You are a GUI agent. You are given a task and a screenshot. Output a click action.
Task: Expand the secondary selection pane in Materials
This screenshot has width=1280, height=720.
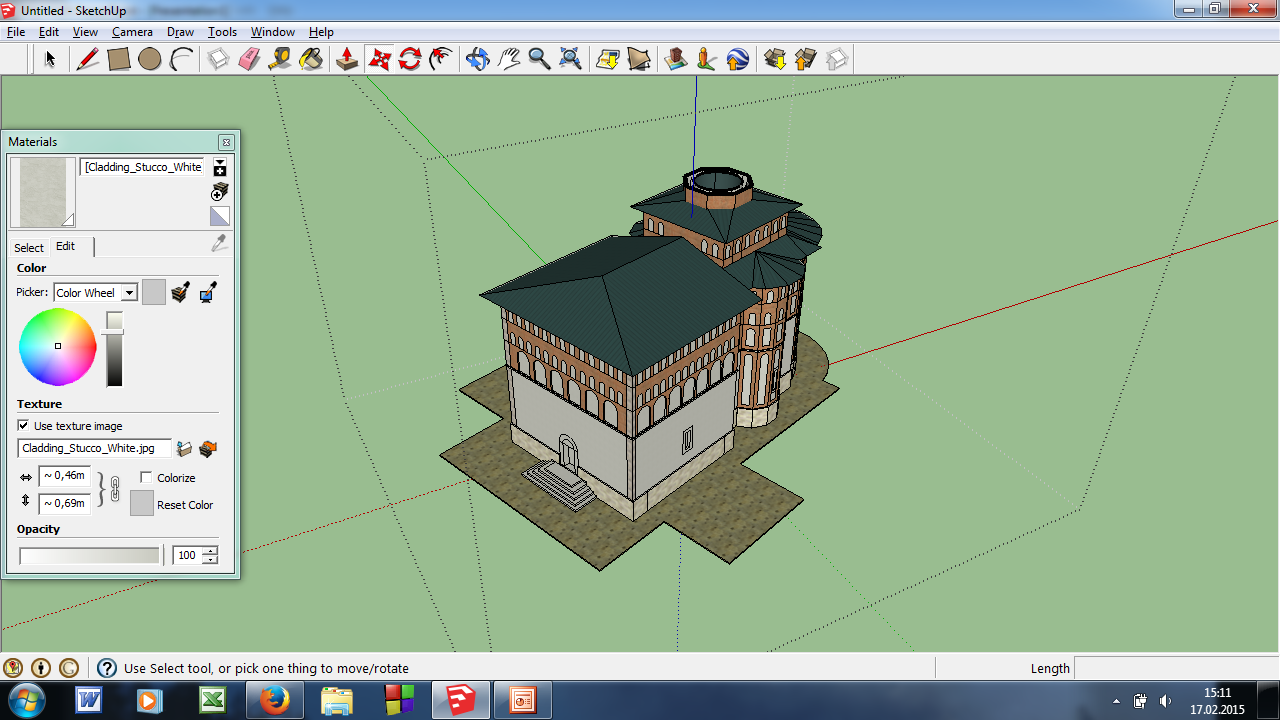tap(220, 166)
